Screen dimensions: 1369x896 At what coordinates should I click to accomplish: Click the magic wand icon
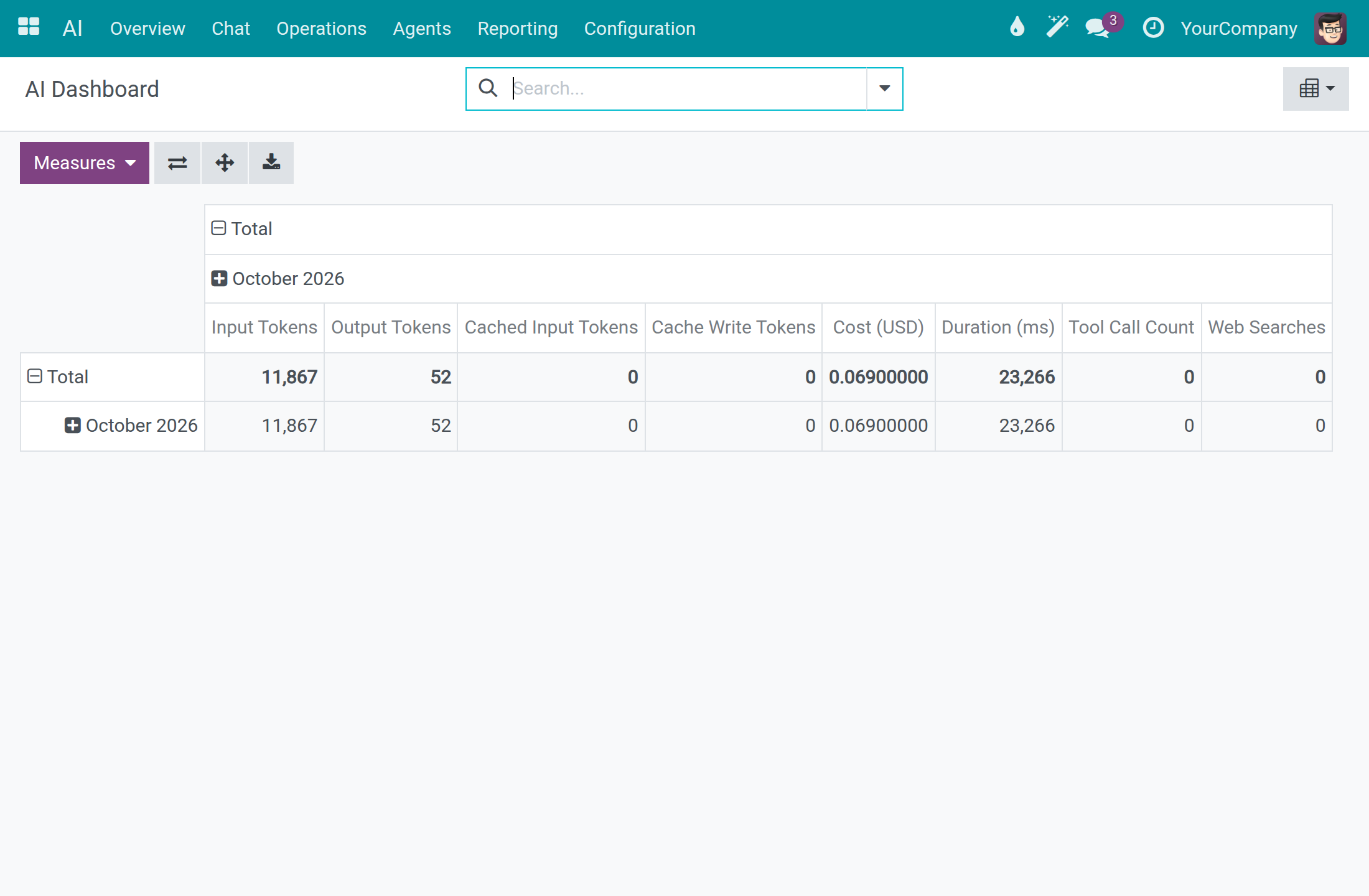click(1057, 27)
